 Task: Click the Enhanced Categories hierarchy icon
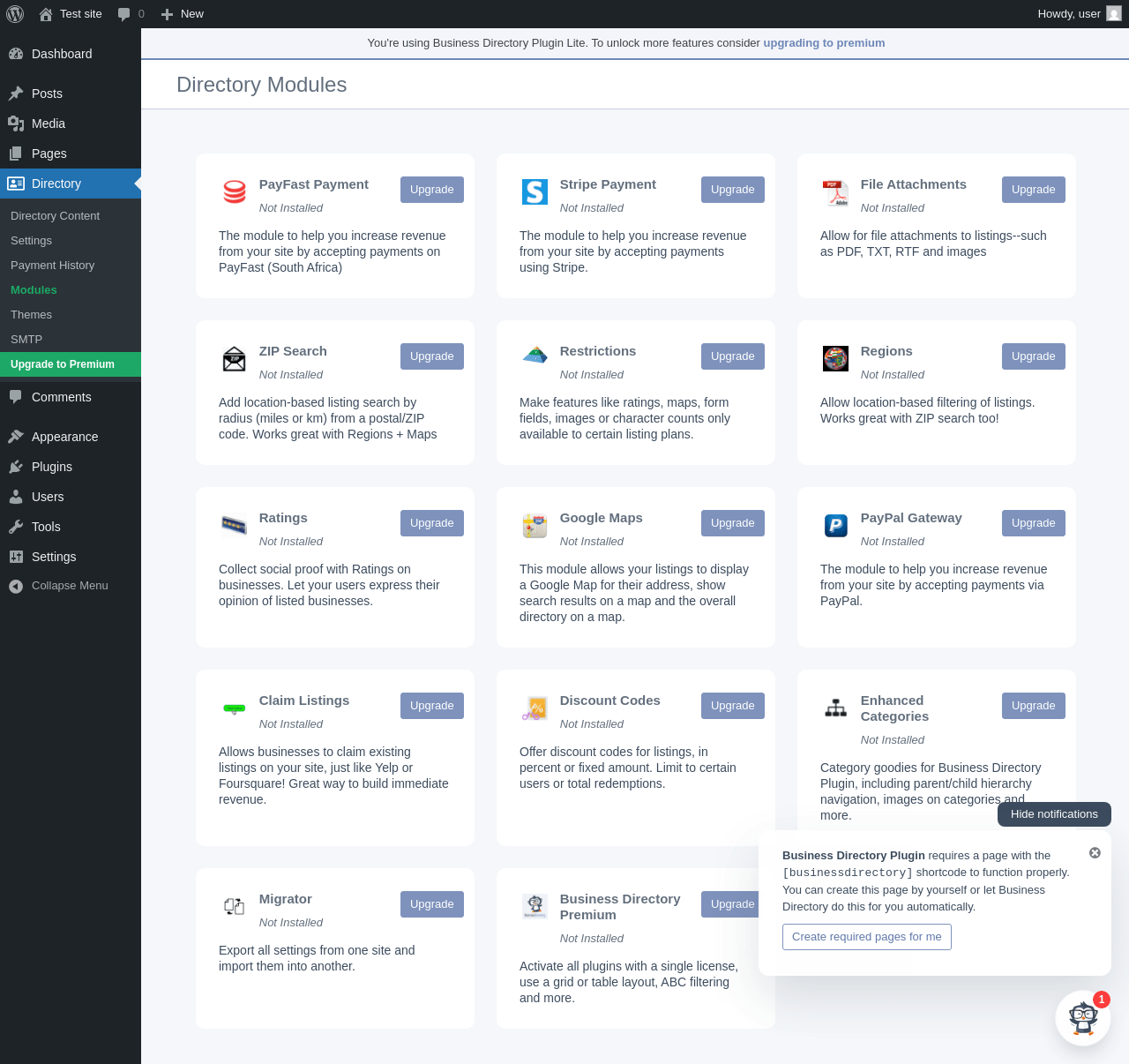coord(836,708)
